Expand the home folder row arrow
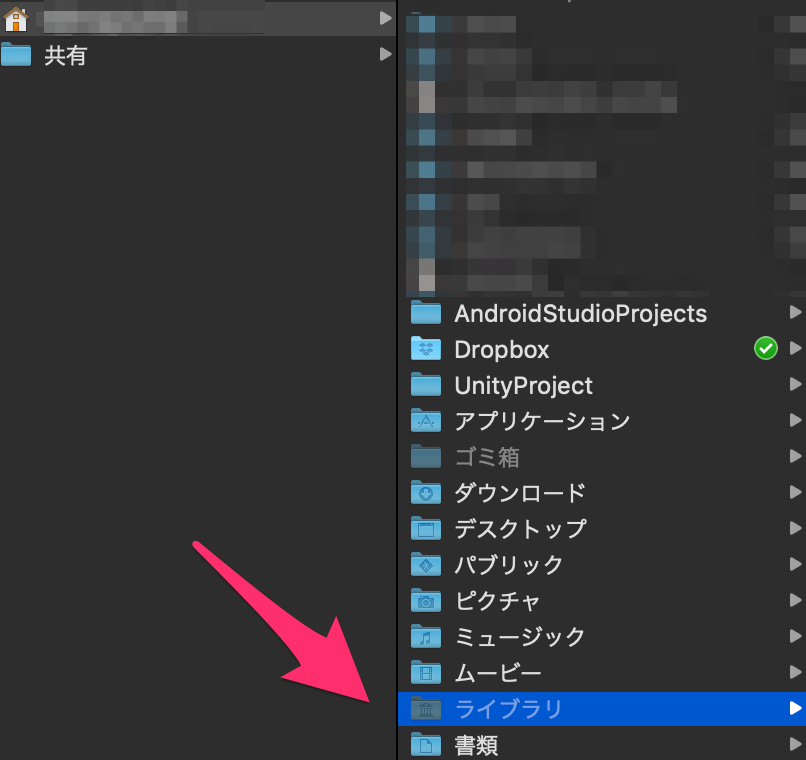Viewport: 806px width, 760px height. (385, 18)
